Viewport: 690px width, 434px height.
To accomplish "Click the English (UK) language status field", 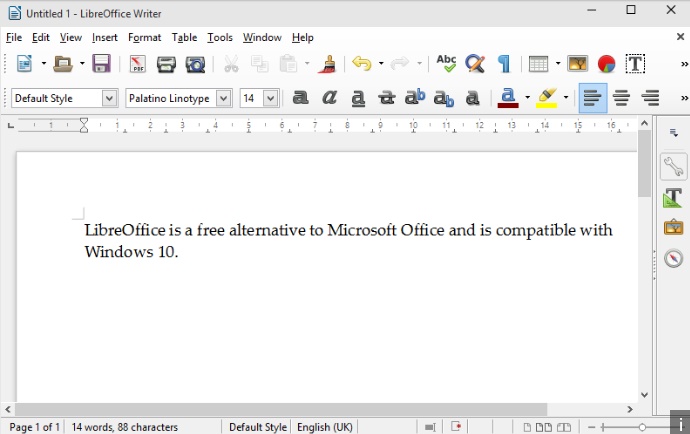I will click(324, 427).
